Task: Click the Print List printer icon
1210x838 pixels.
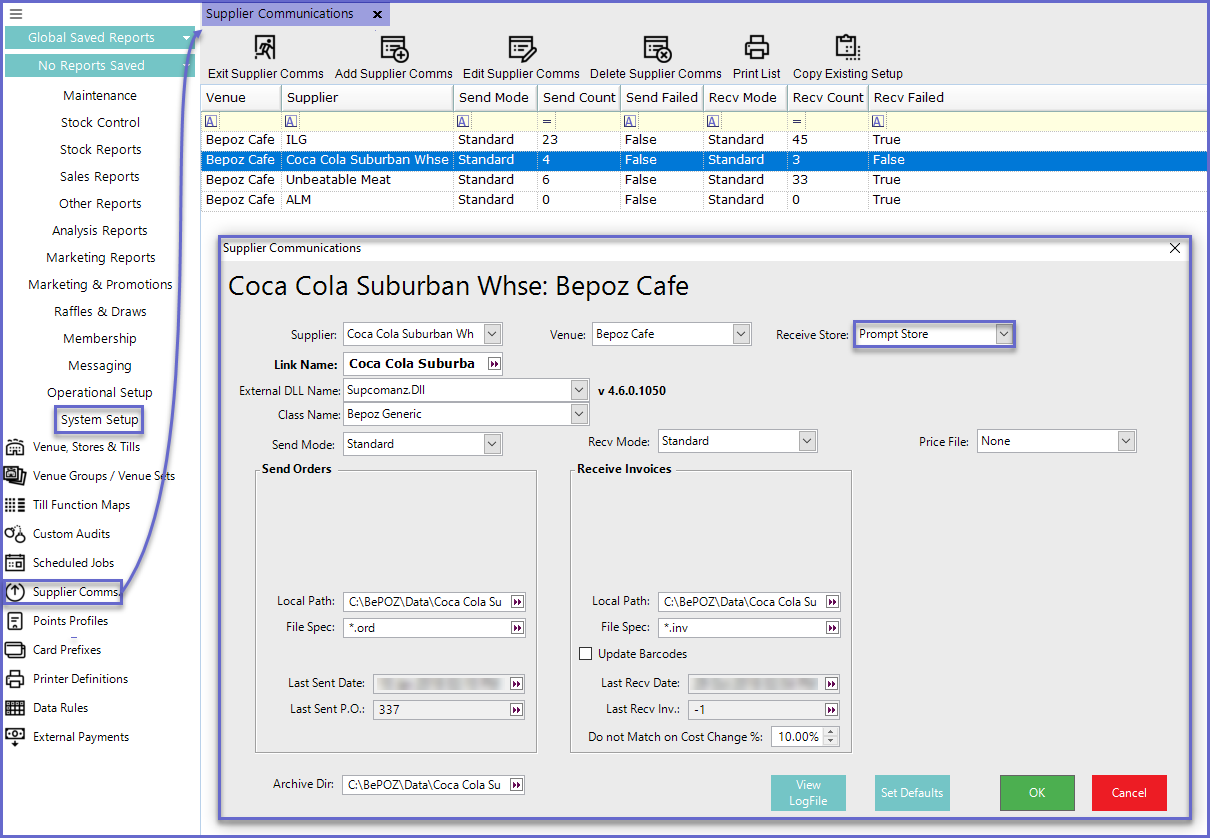Action: (x=757, y=48)
